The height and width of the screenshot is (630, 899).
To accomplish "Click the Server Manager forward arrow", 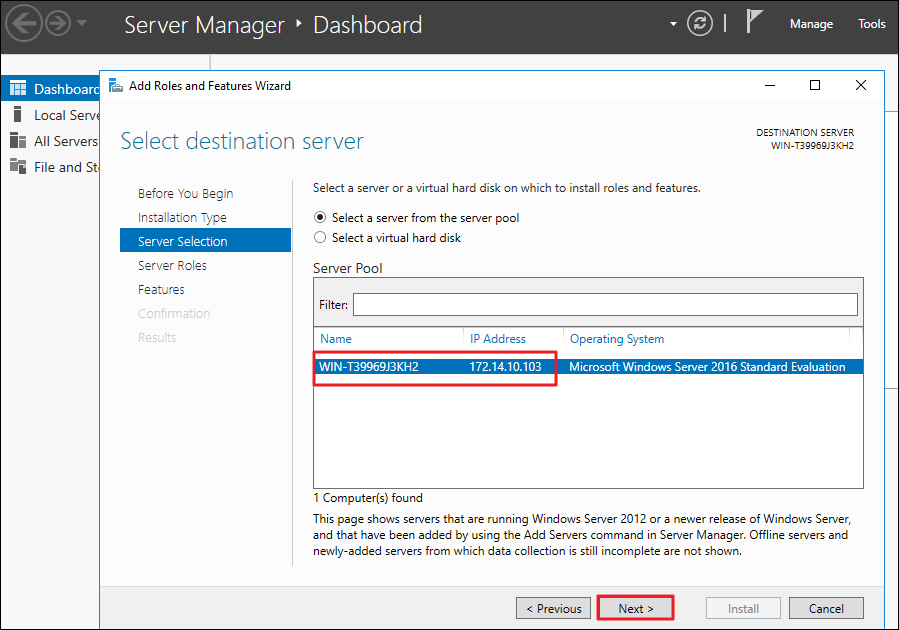I will point(58,24).
